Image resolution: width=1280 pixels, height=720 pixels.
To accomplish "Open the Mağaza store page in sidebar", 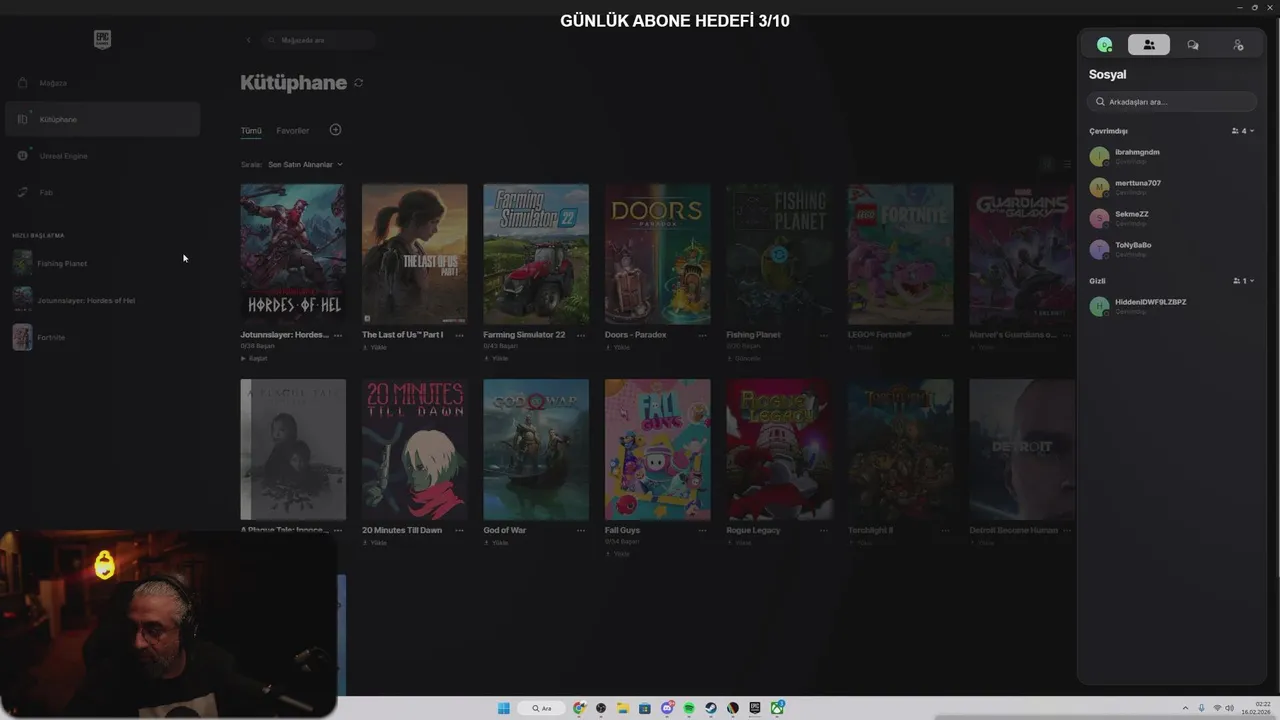I will (x=102, y=83).
